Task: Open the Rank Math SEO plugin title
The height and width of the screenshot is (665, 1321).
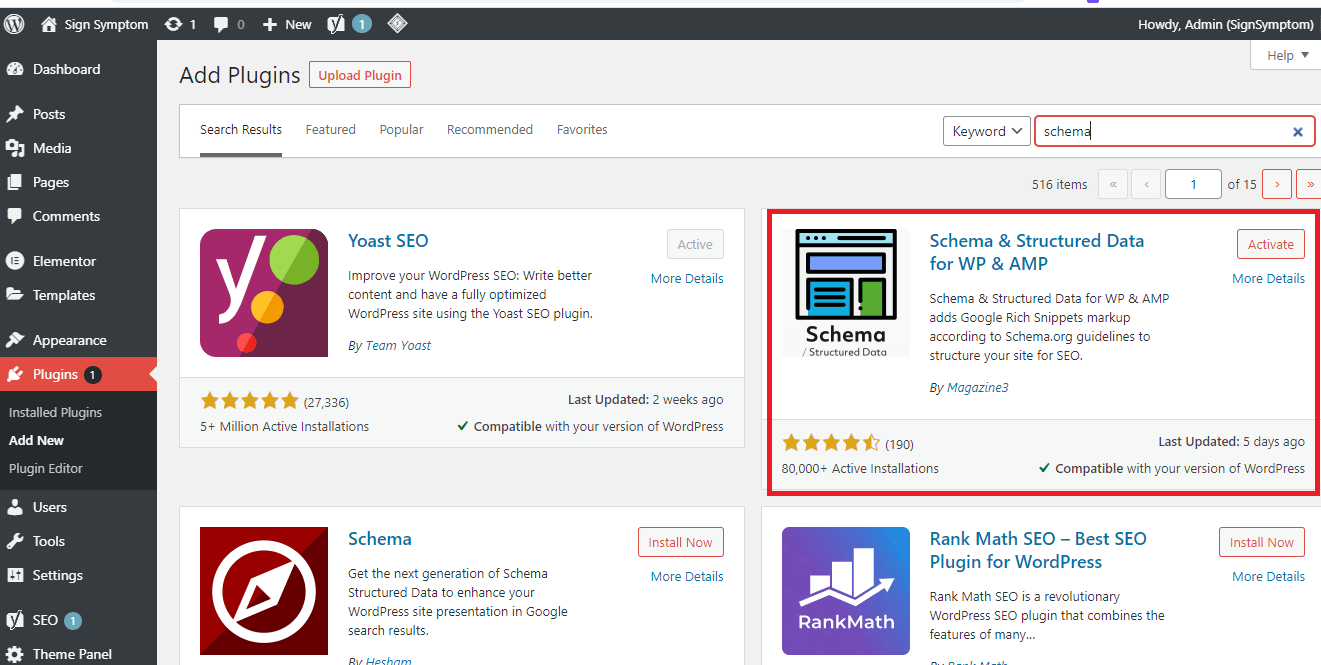Action: tap(1038, 550)
